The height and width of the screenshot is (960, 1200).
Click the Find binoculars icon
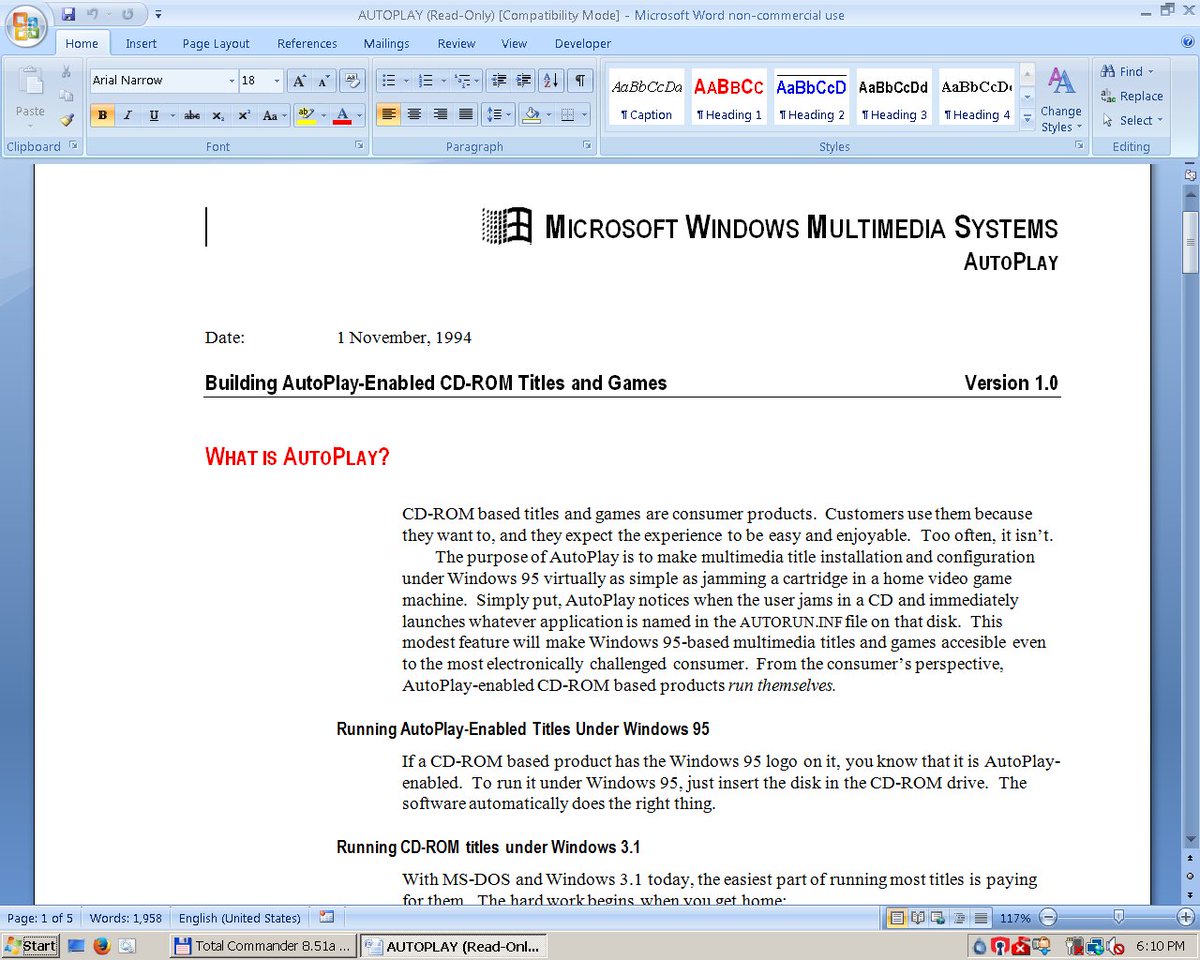1108,72
